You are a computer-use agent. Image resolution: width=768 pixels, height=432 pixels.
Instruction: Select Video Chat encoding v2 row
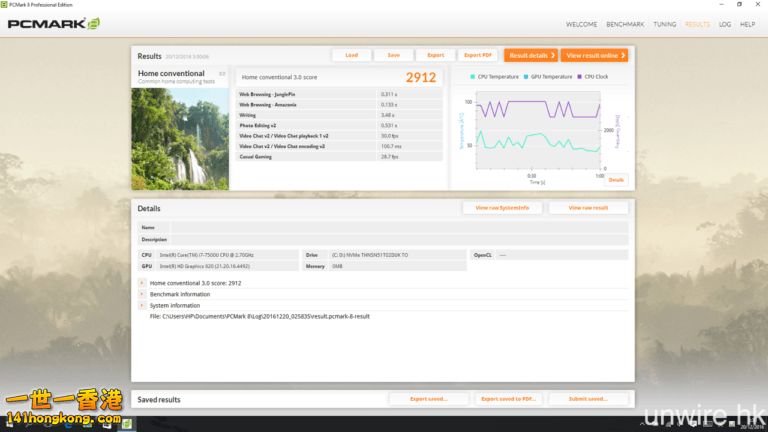339,146
